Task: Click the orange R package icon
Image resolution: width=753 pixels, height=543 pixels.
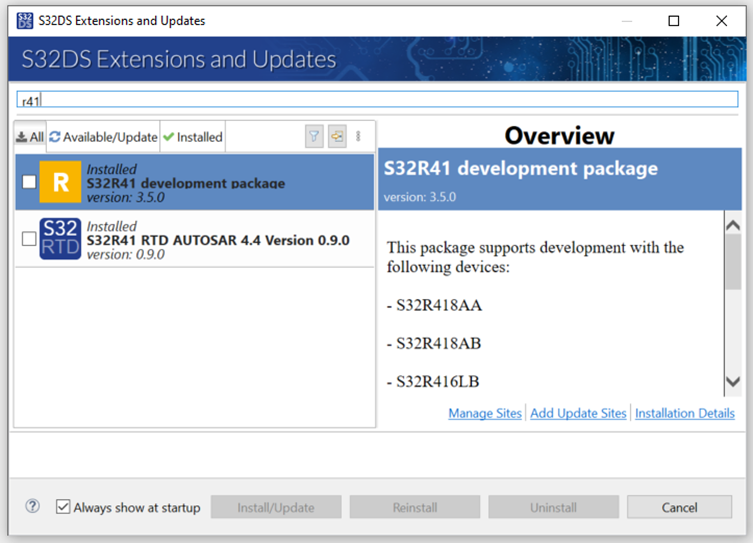Action: [60, 182]
